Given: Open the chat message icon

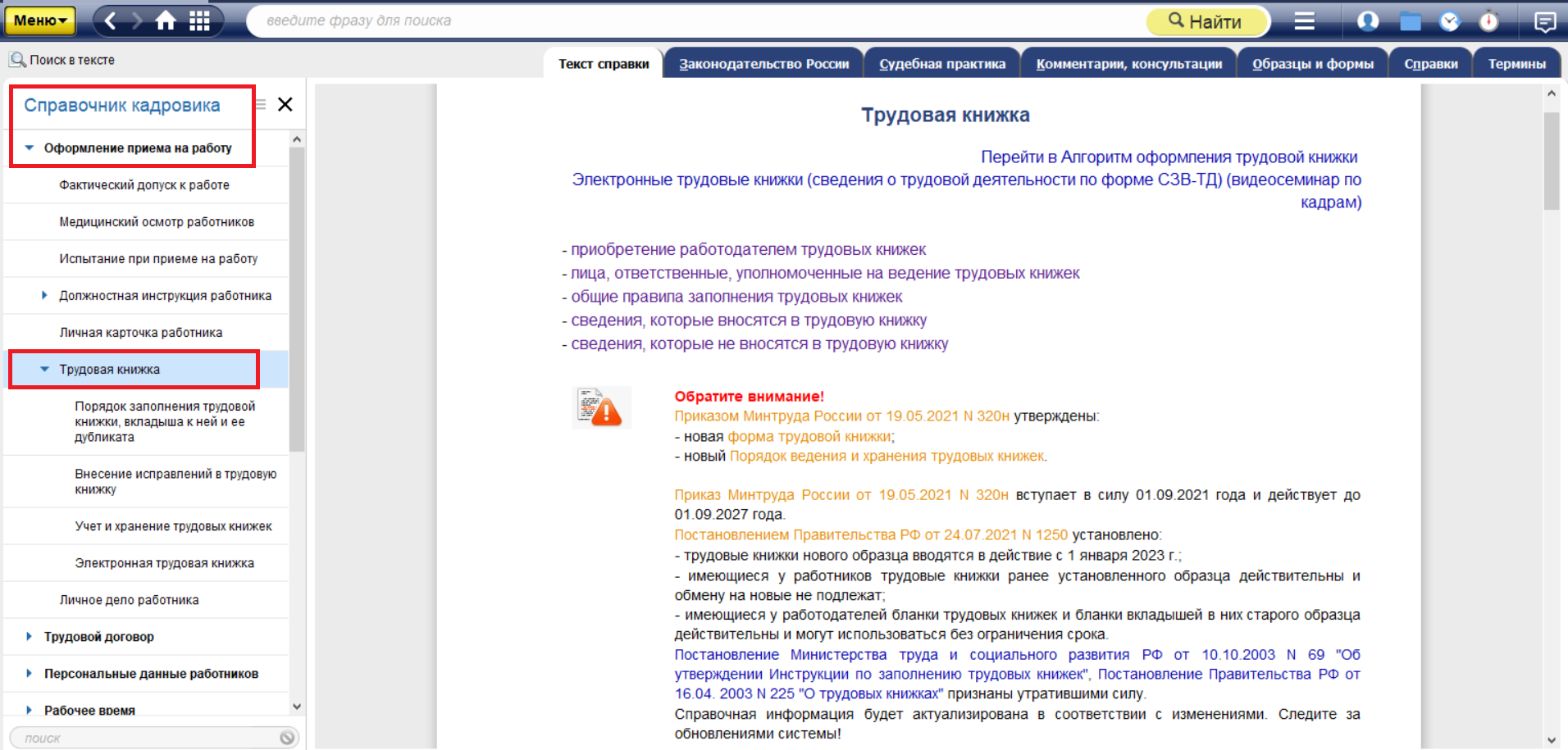Looking at the screenshot, I should tap(1545, 21).
